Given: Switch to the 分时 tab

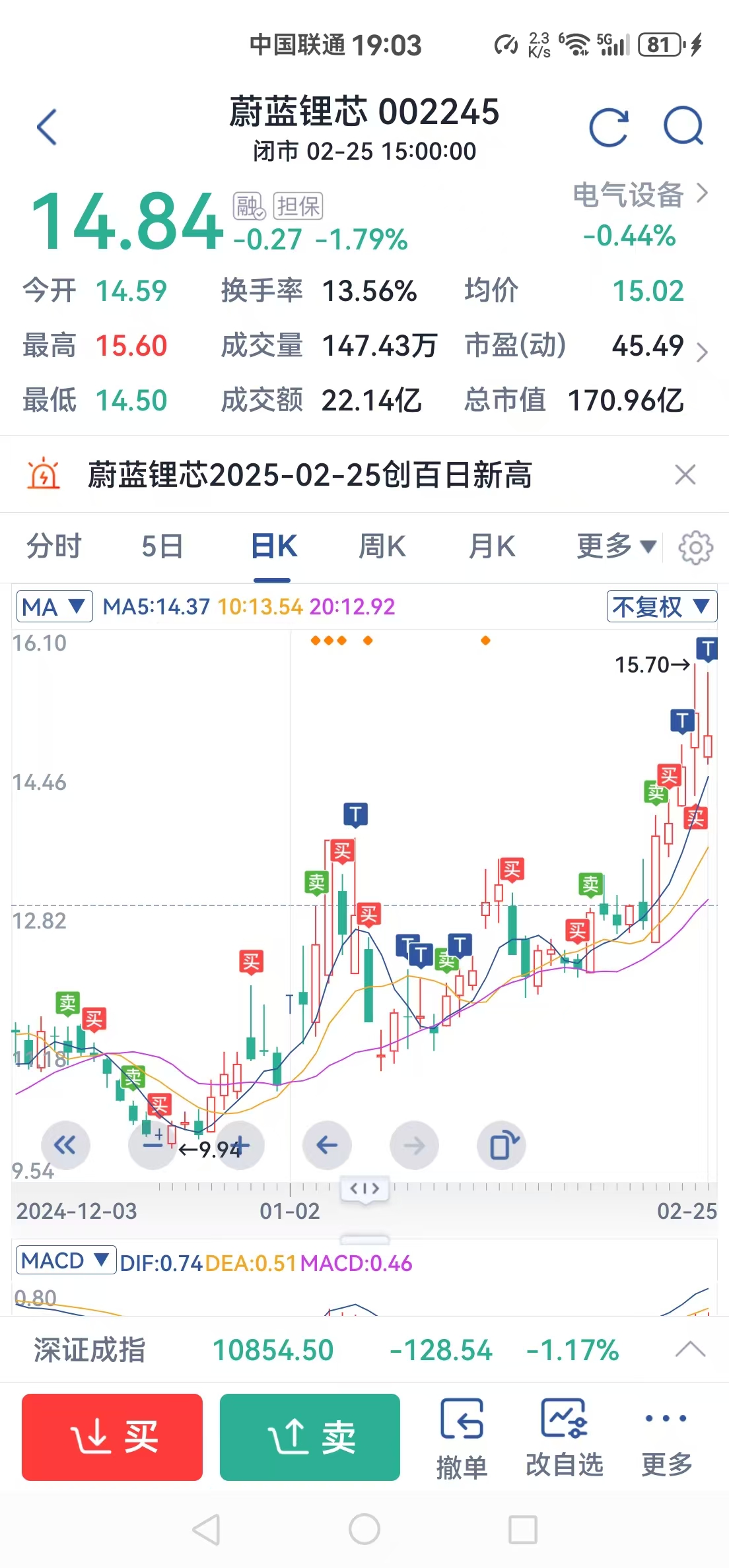Looking at the screenshot, I should [54, 546].
